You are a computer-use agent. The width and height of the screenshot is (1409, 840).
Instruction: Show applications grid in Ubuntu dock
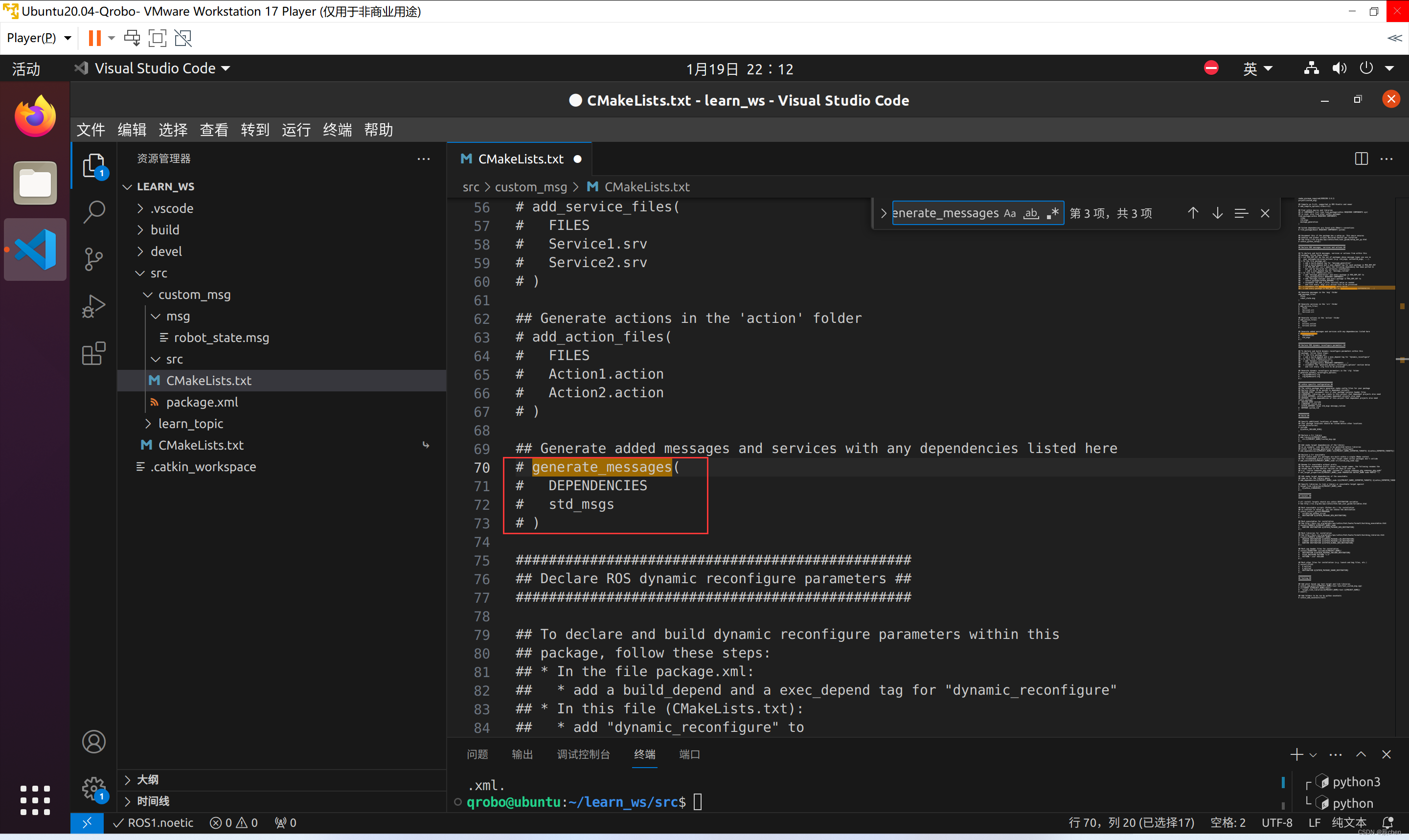(x=35, y=800)
